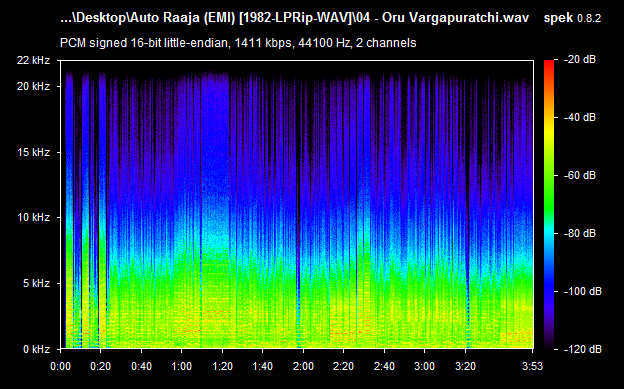
Task: Select the 10 kHz frequency axis label
Action: point(33,217)
